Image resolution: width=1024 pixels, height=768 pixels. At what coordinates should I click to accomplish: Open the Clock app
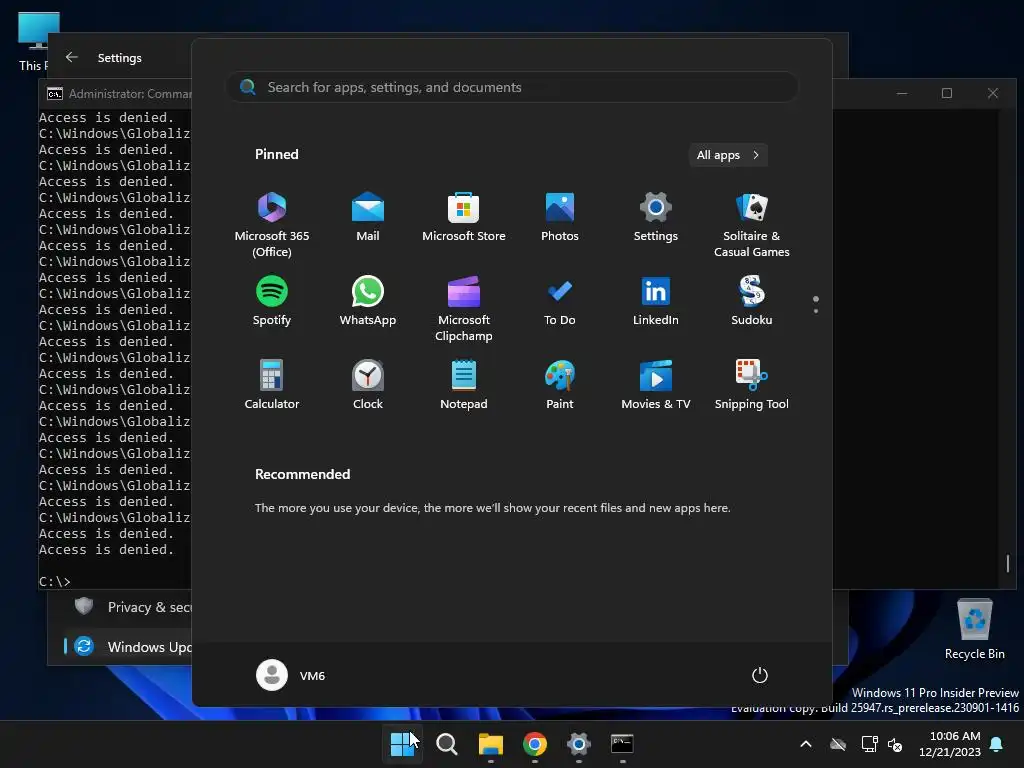point(368,385)
